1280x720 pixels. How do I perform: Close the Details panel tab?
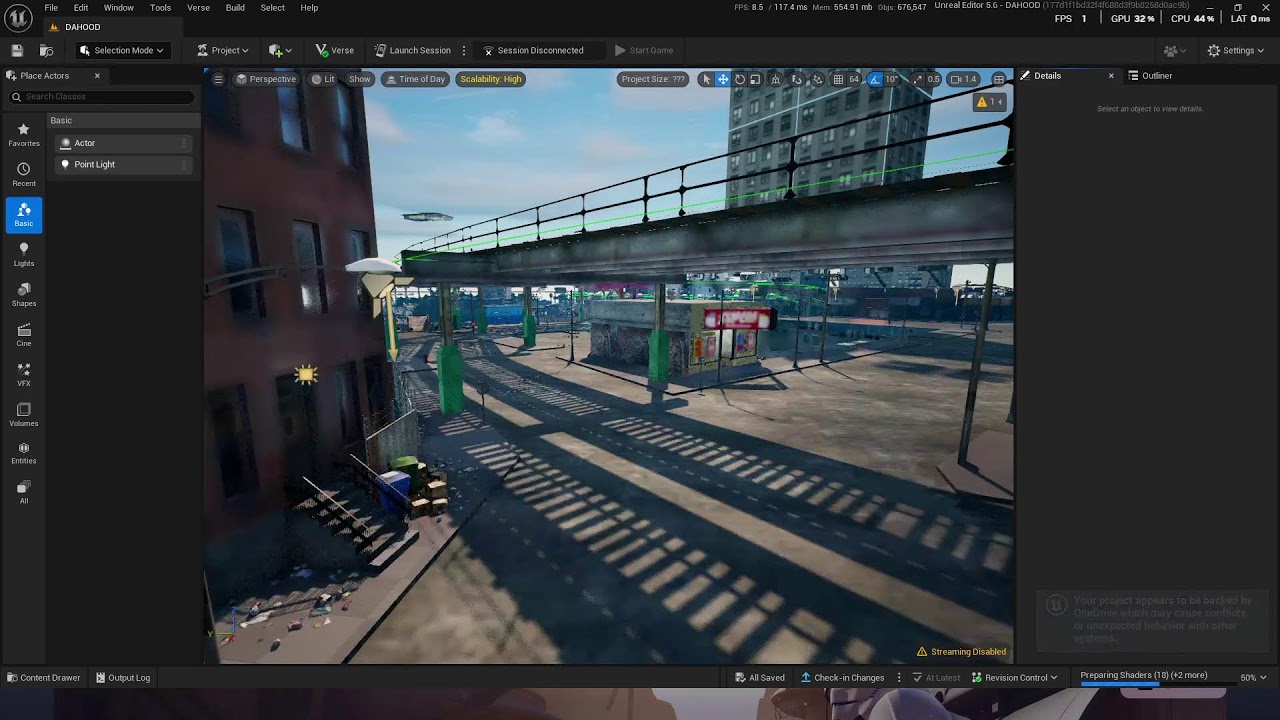[1110, 76]
